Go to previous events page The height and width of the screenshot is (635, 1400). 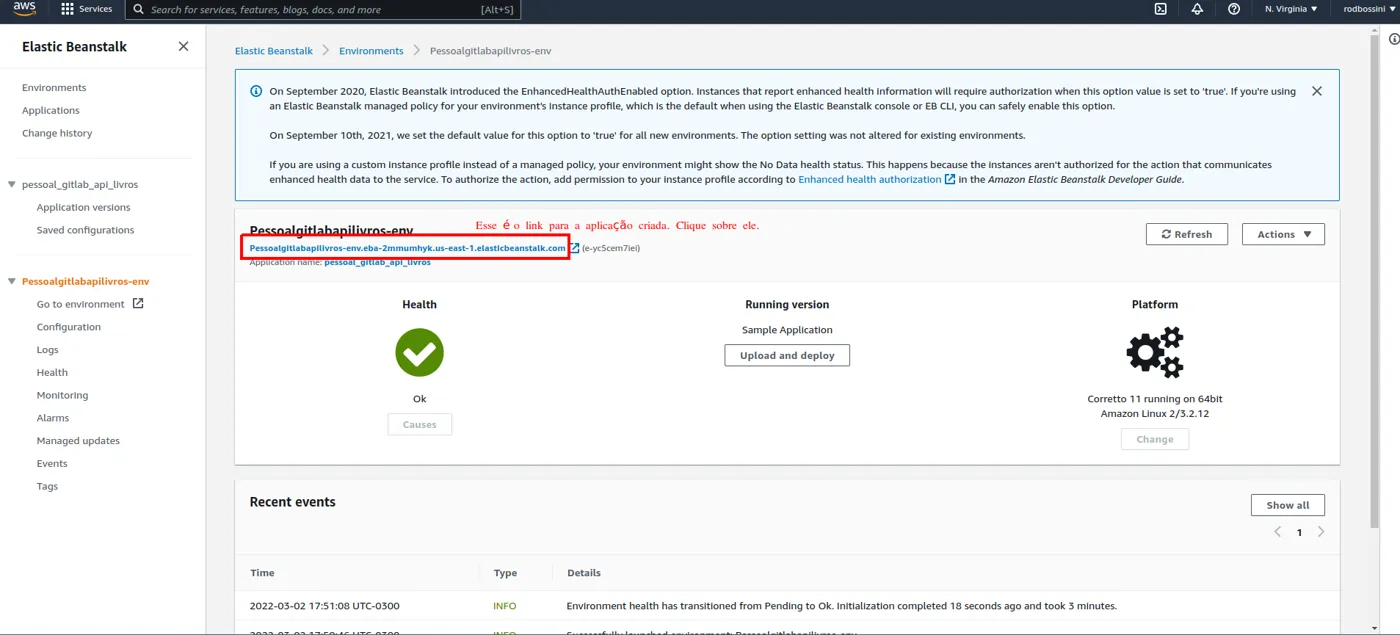pos(1277,532)
